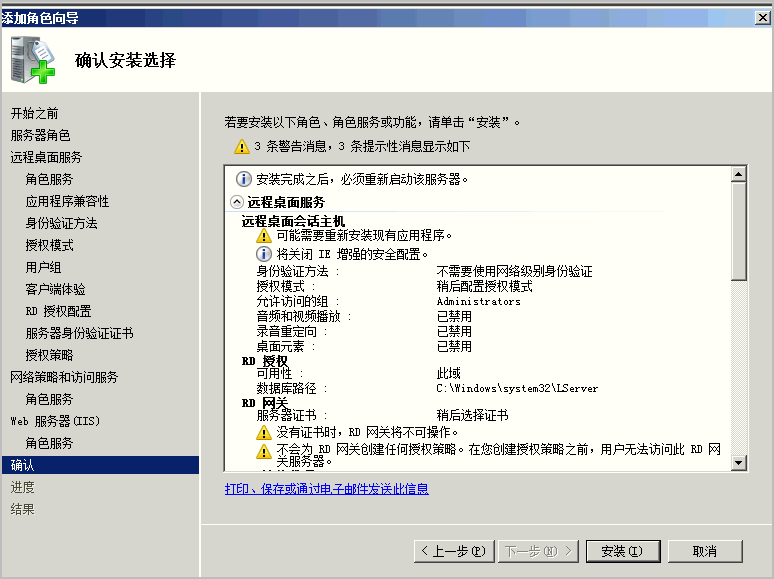Click the summary list scrollbar thumb

738,231
